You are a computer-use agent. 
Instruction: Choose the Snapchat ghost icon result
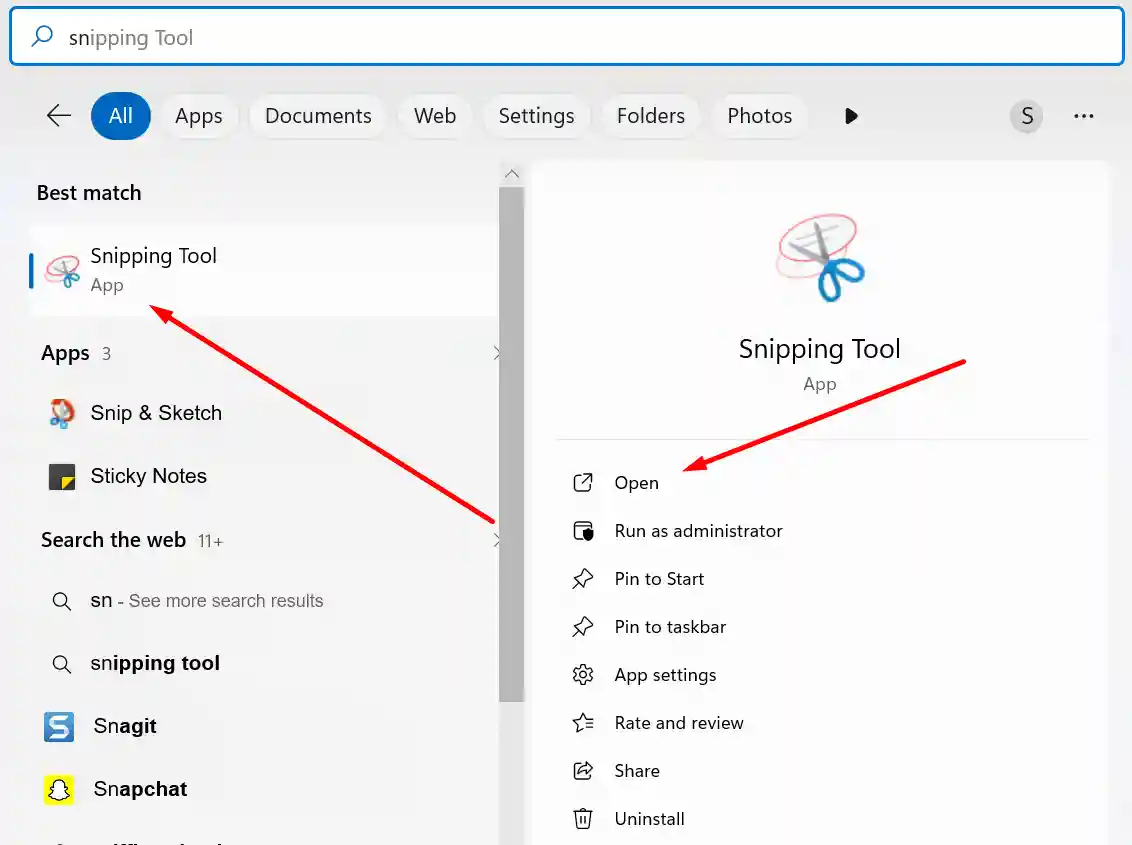[x=59, y=789]
